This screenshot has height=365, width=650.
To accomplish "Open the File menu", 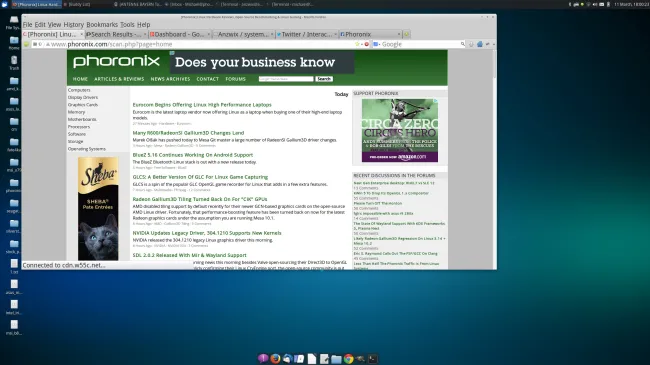I will point(27,24).
